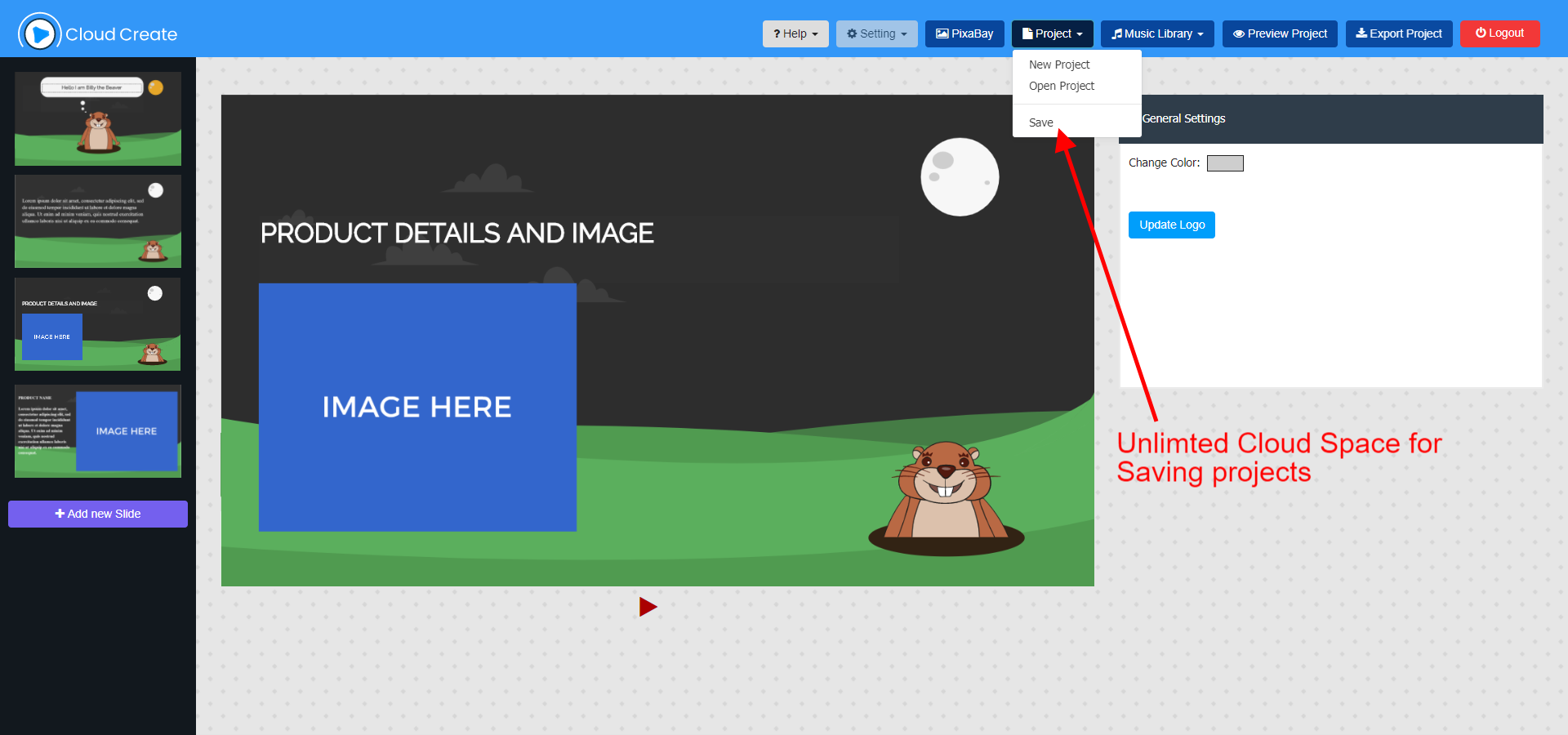Expand the Help dropdown

[x=795, y=33]
